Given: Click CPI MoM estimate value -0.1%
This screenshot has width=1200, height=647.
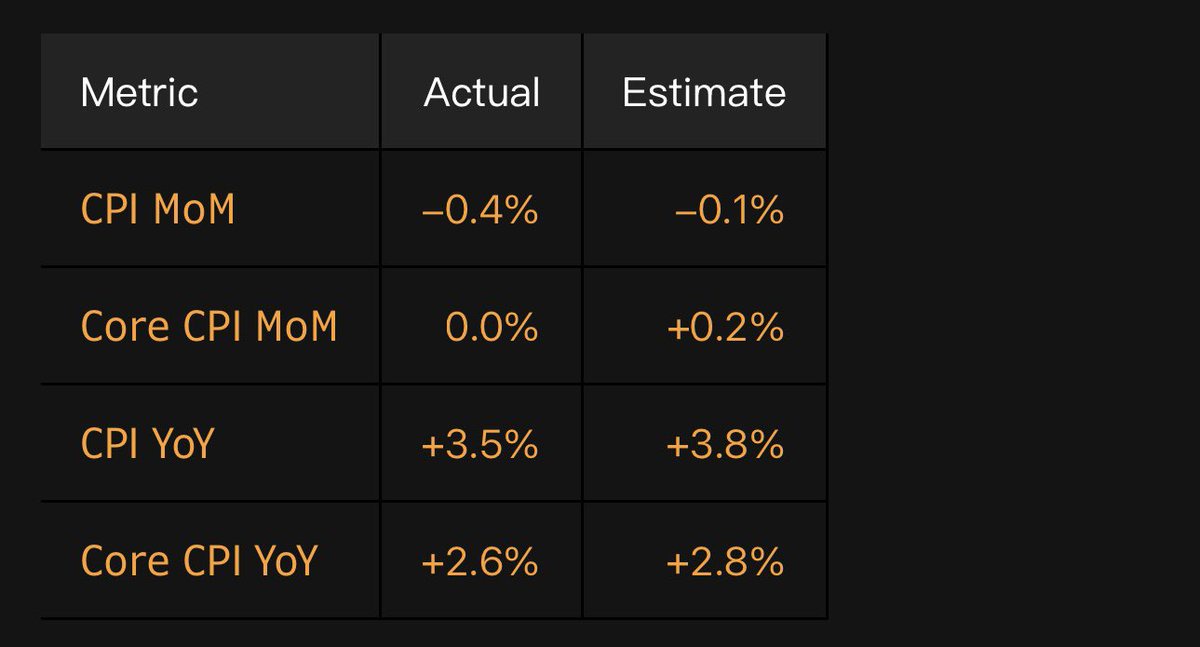Looking at the screenshot, I should (729, 210).
